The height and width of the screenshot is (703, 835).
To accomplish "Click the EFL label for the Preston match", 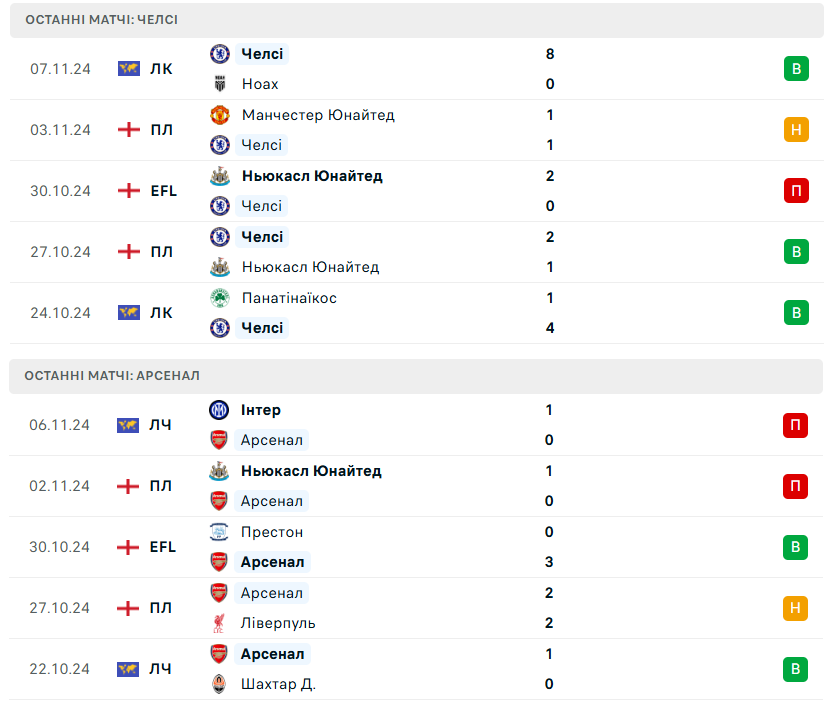I will click(x=162, y=547).
